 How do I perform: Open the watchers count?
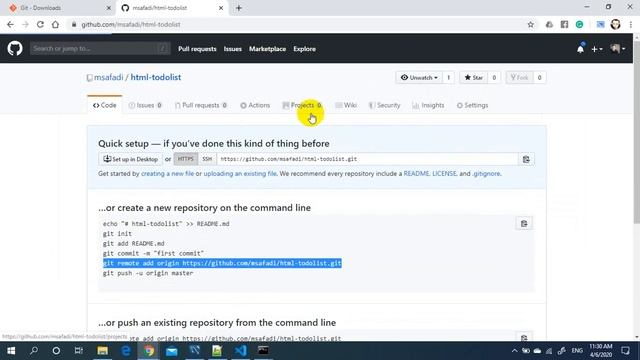click(449, 78)
